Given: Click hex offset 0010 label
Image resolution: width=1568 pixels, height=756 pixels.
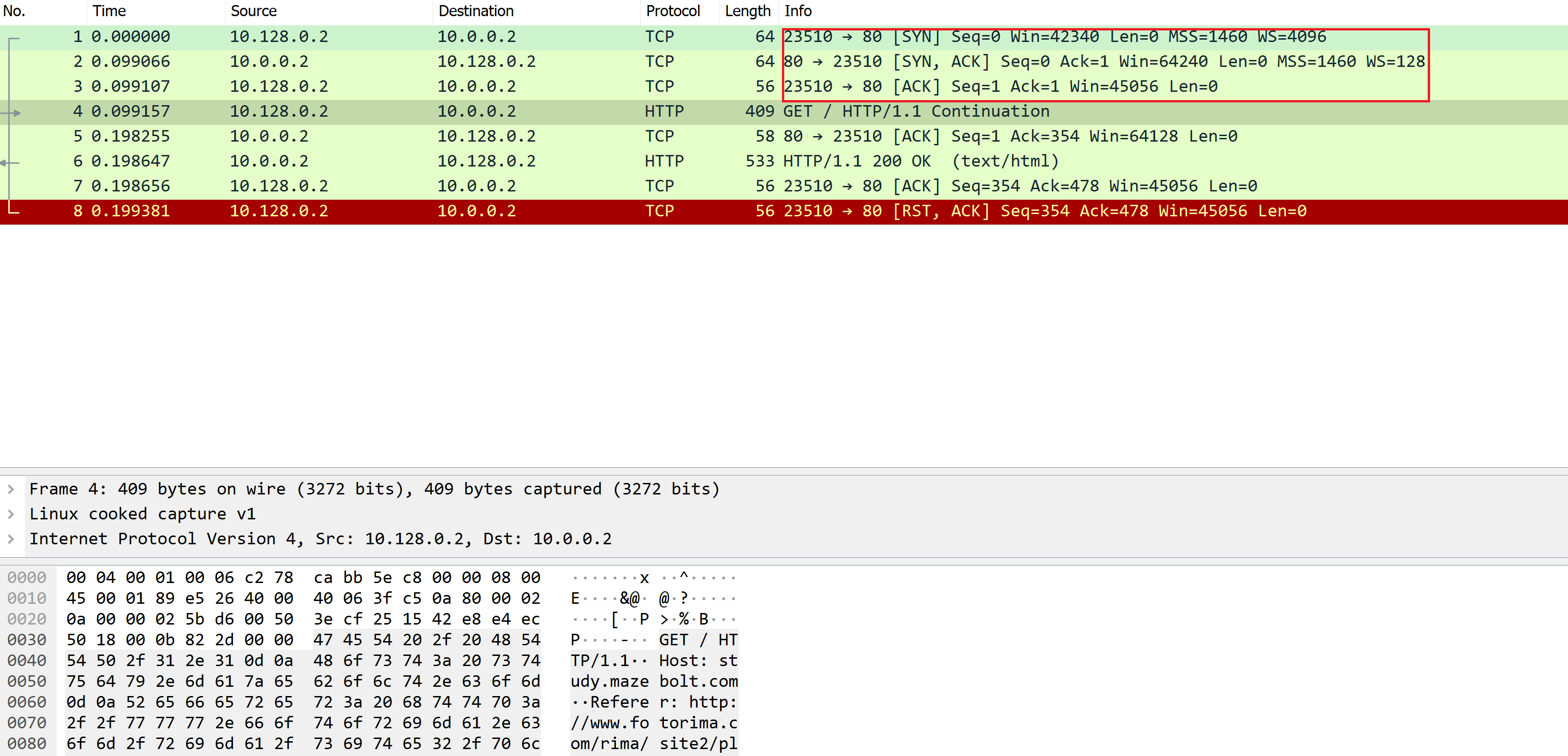Looking at the screenshot, I should [27, 598].
